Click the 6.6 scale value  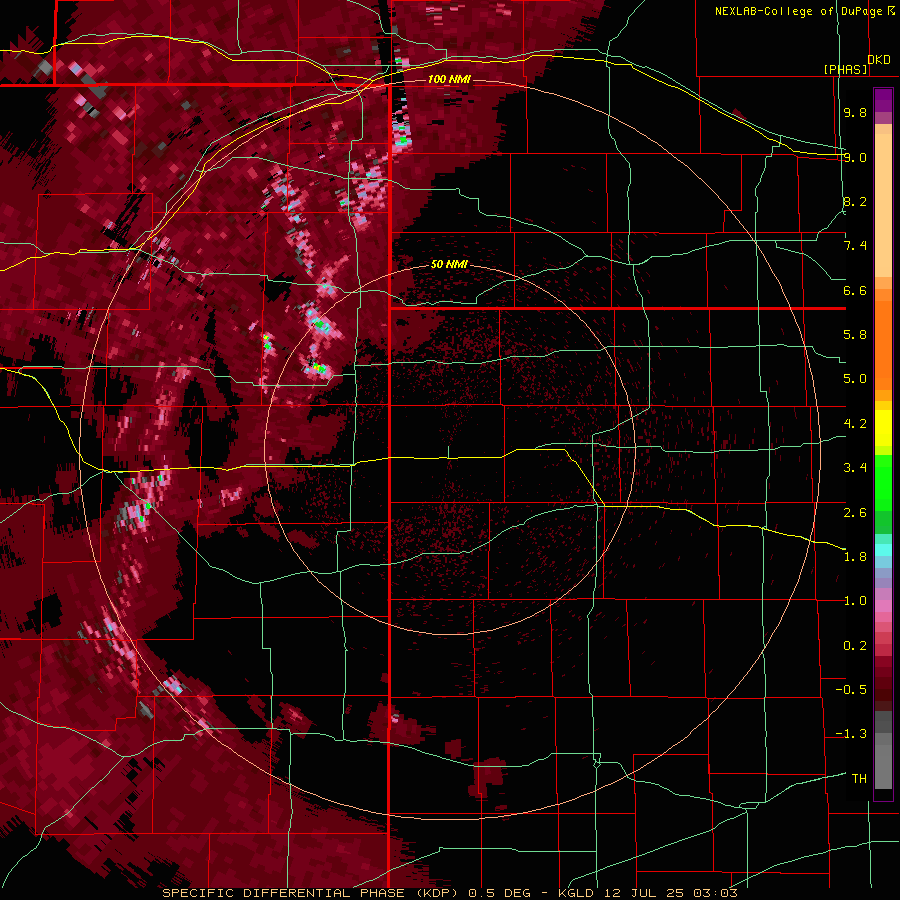pyautogui.click(x=855, y=290)
